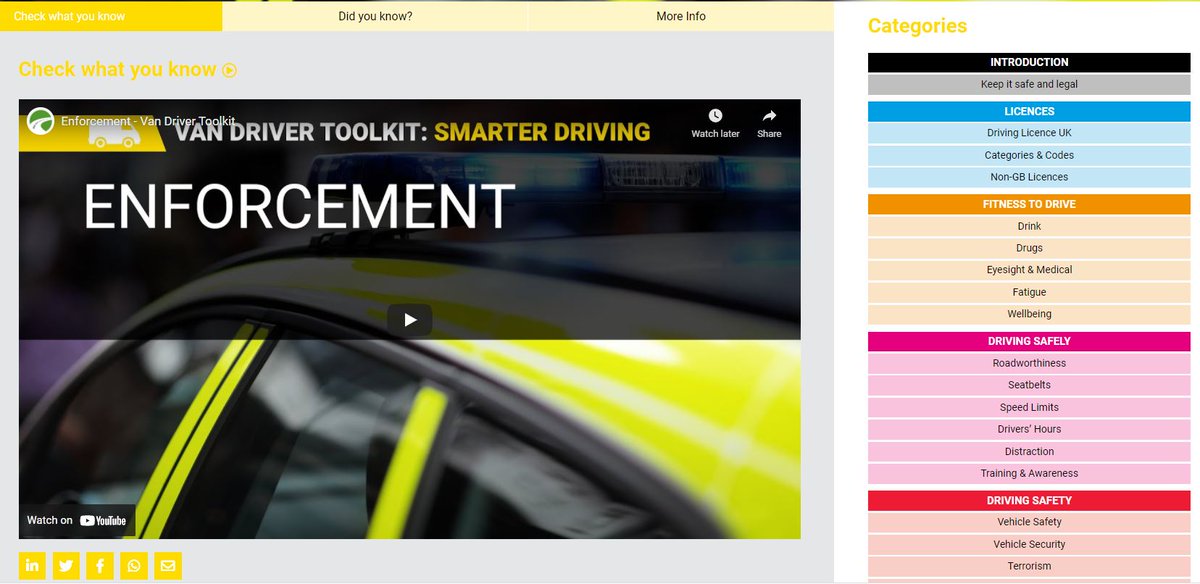Share page via WhatsApp icon
Viewport: 1200px width, 584px height.
[x=134, y=566]
